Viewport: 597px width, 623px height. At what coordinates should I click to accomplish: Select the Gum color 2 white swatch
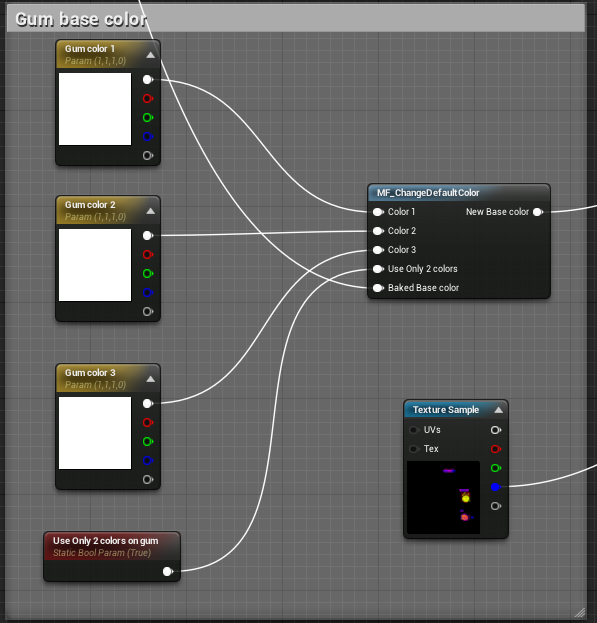95,265
